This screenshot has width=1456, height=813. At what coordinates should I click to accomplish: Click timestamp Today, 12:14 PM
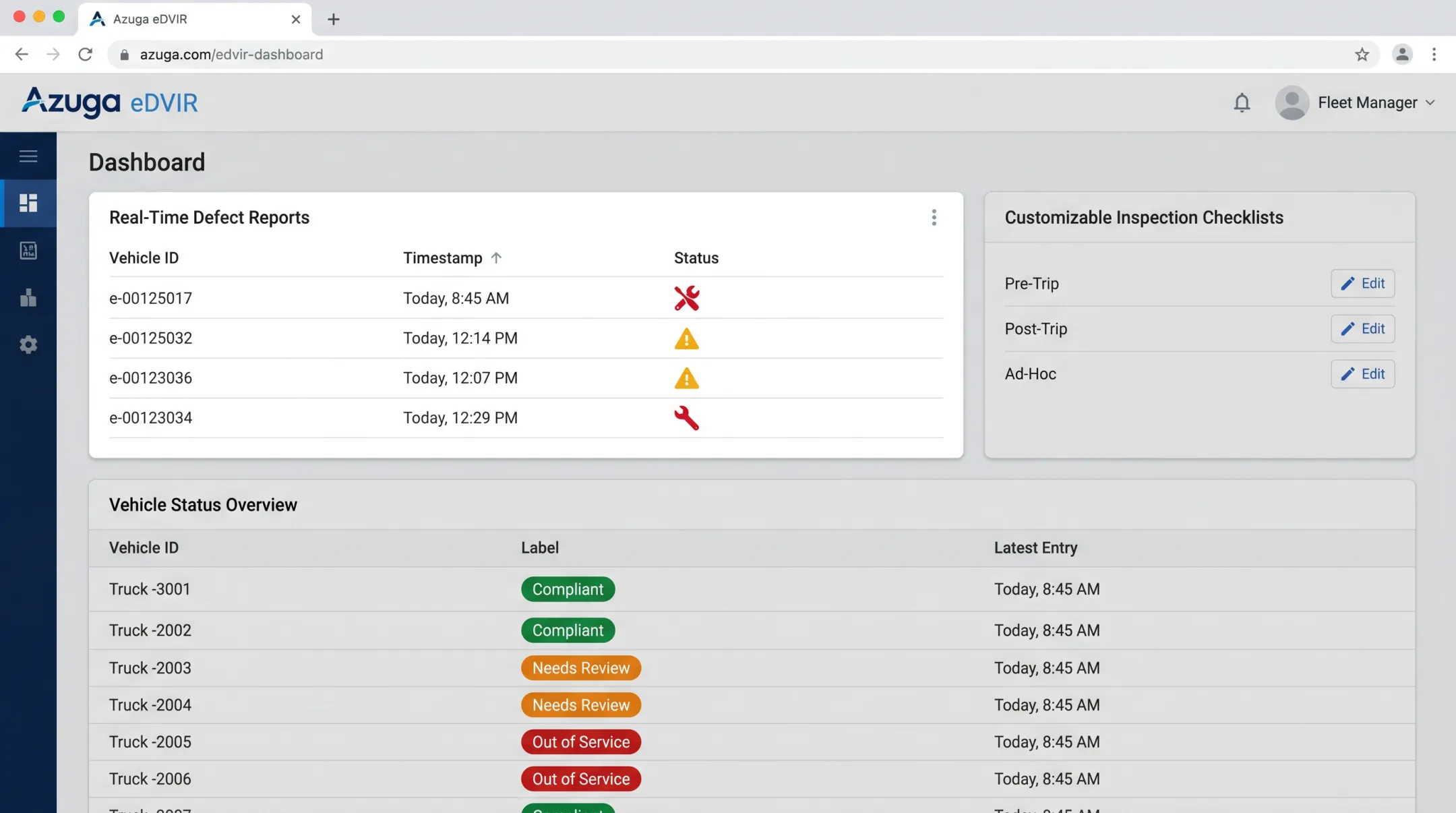tap(460, 338)
